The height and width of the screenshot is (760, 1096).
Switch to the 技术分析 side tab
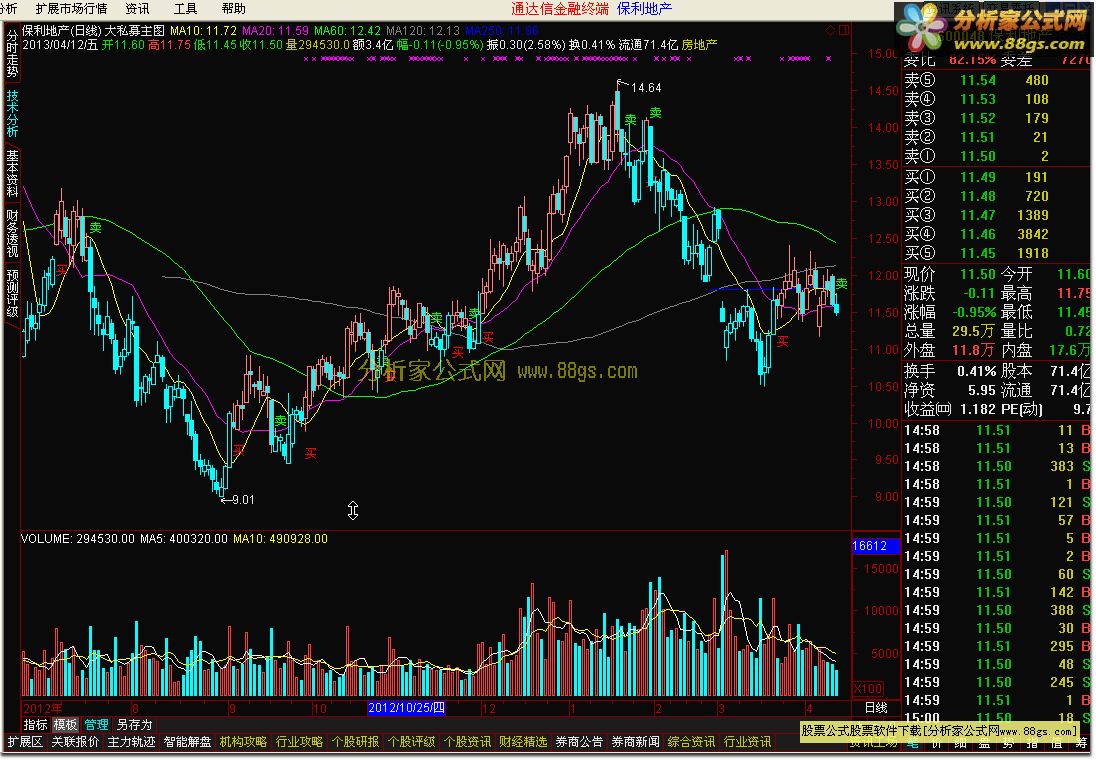pyautogui.click(x=12, y=113)
